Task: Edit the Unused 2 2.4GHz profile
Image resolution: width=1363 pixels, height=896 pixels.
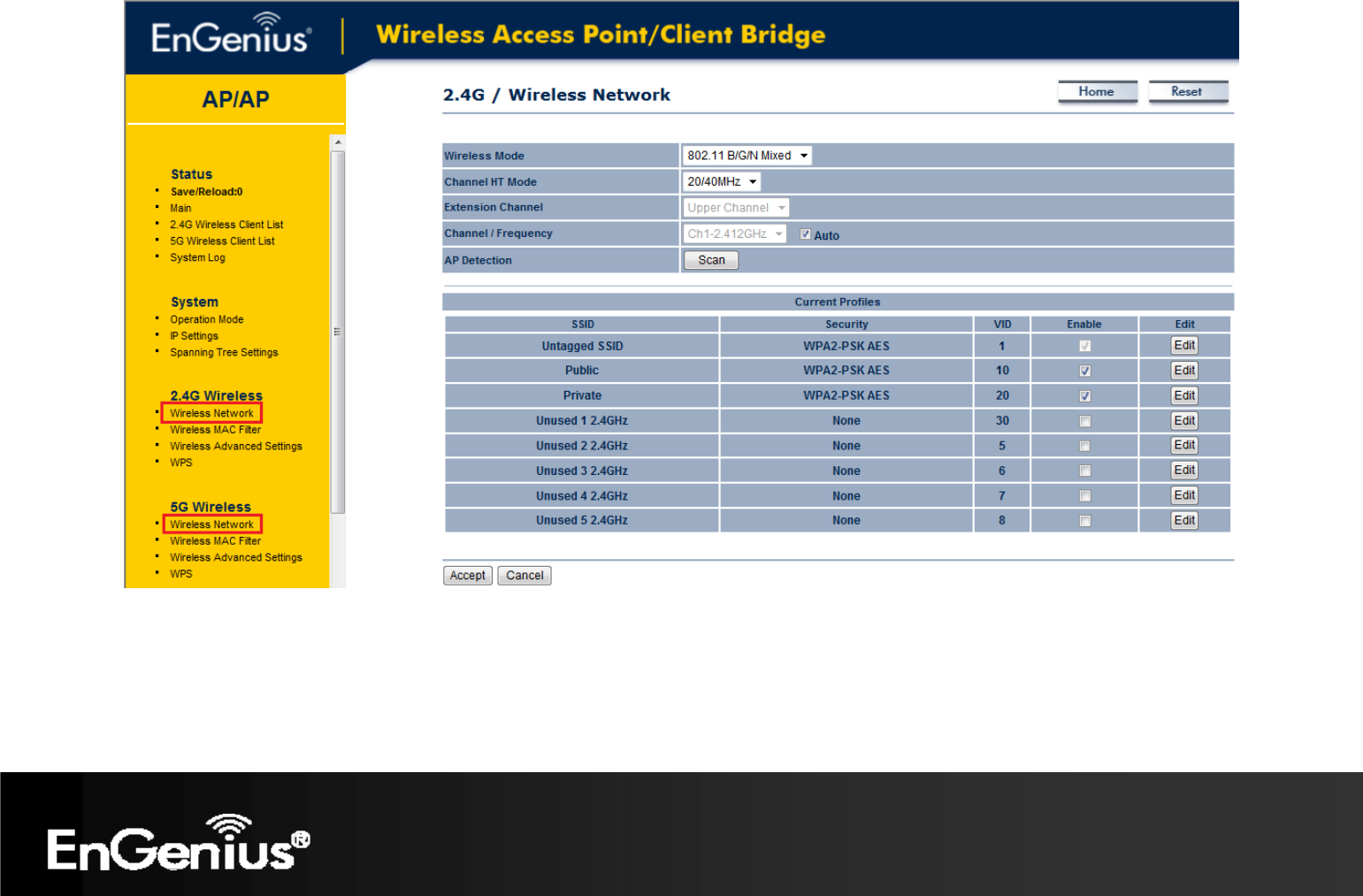Action: click(x=1184, y=446)
